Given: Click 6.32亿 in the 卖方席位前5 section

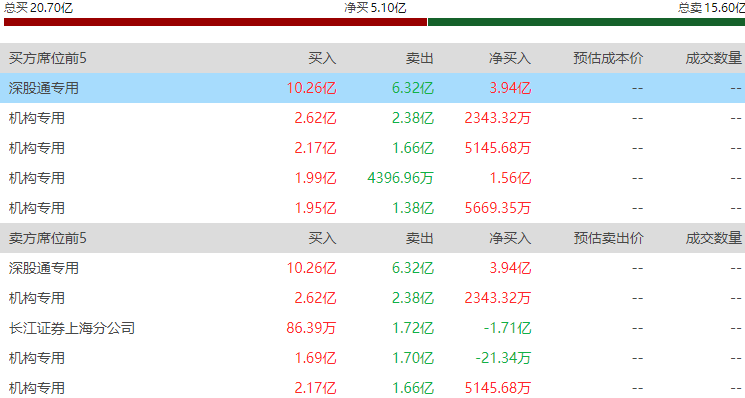Looking at the screenshot, I should pyautogui.click(x=413, y=268).
